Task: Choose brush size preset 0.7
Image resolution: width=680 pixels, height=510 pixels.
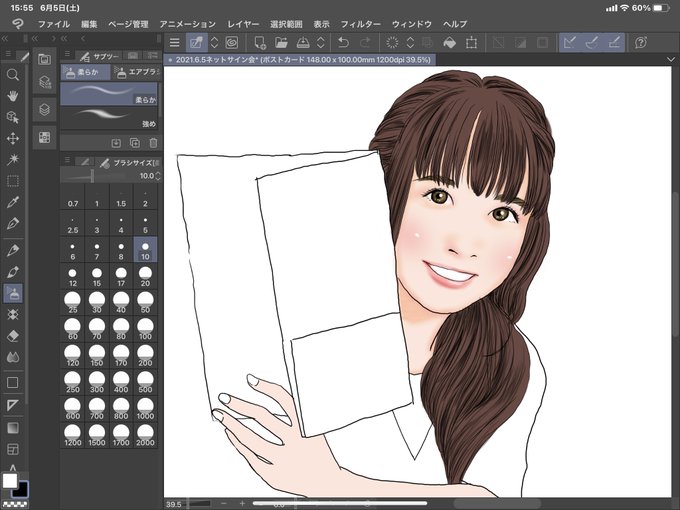Action: tap(73, 198)
